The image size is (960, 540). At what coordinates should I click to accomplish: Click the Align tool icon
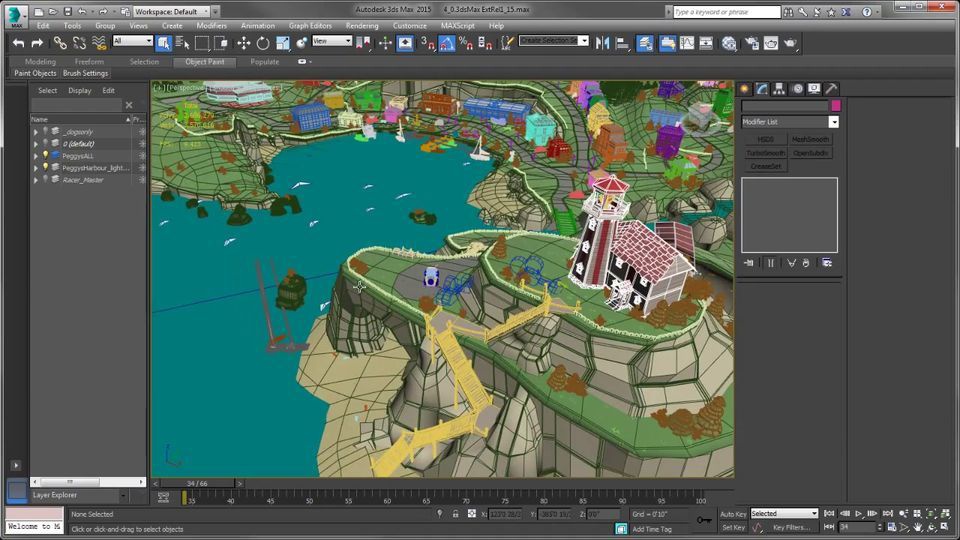click(x=622, y=43)
